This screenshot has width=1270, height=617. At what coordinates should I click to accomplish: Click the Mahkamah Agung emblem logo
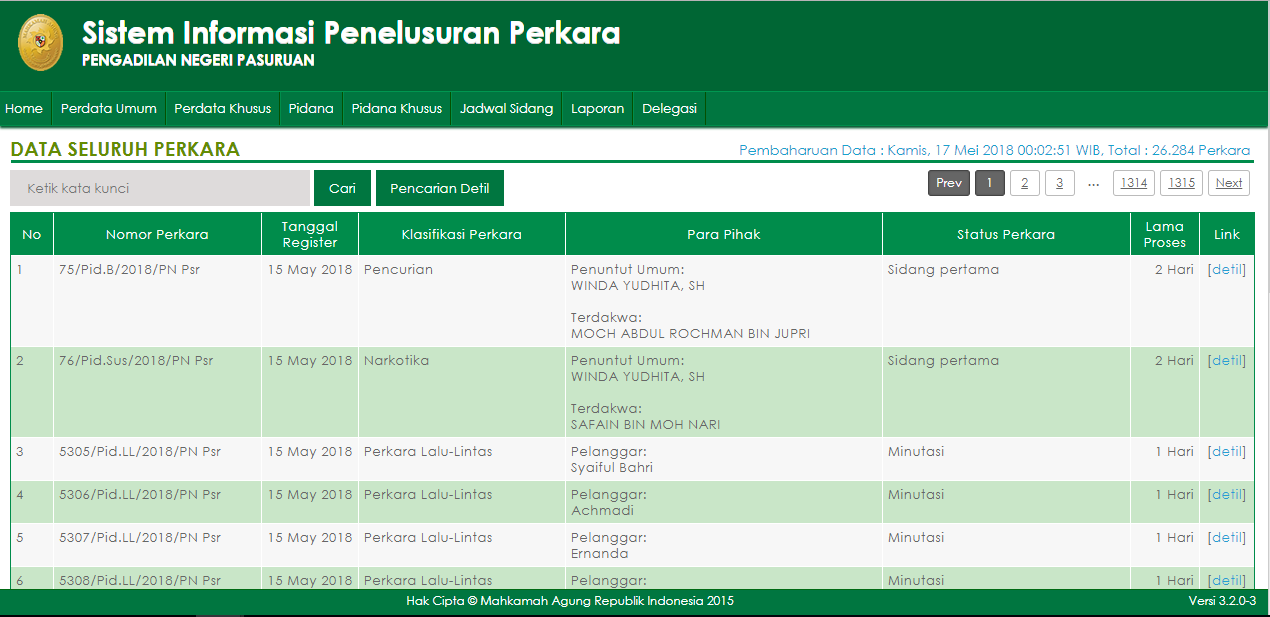coord(40,43)
